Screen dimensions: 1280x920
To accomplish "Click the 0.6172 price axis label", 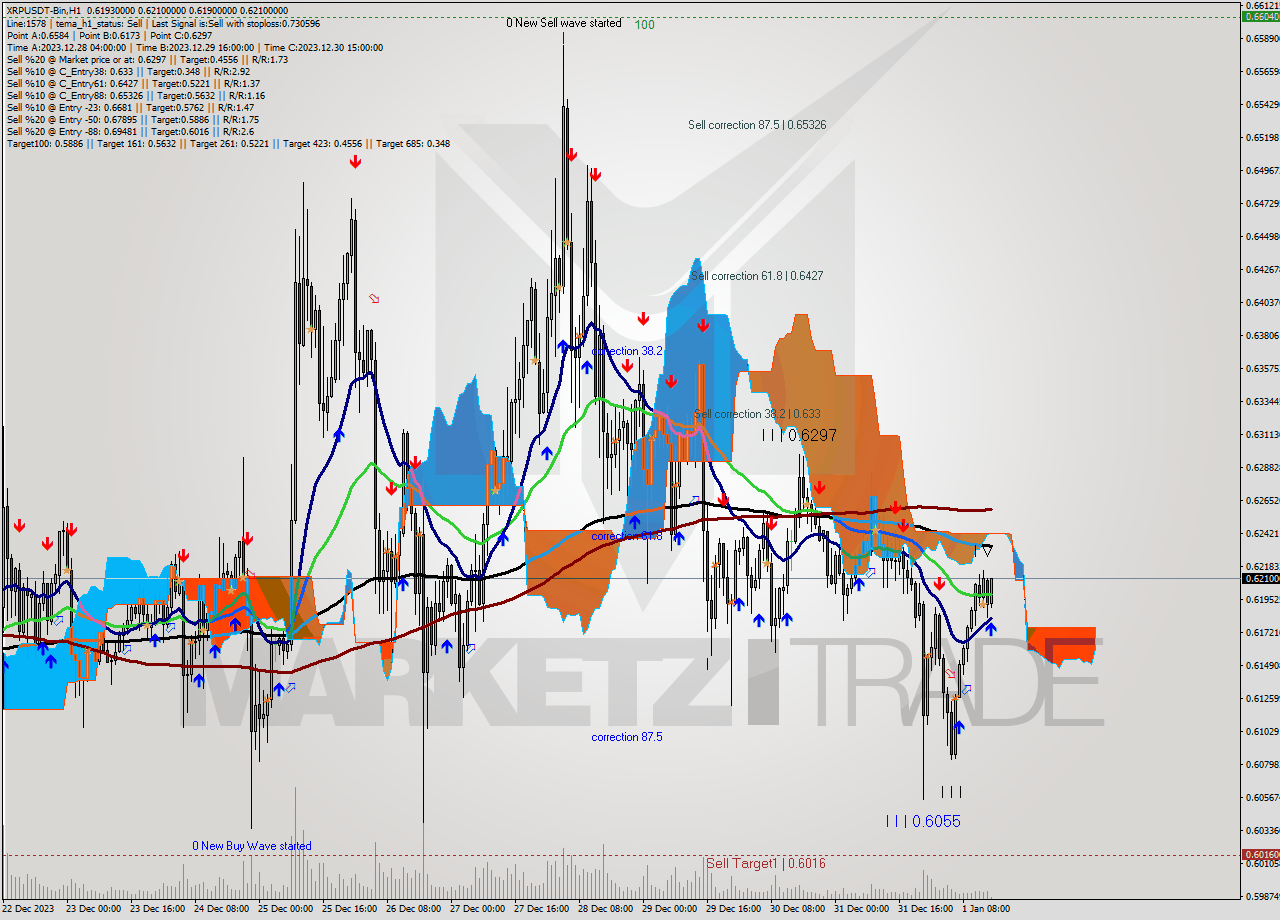I will (1262, 632).
